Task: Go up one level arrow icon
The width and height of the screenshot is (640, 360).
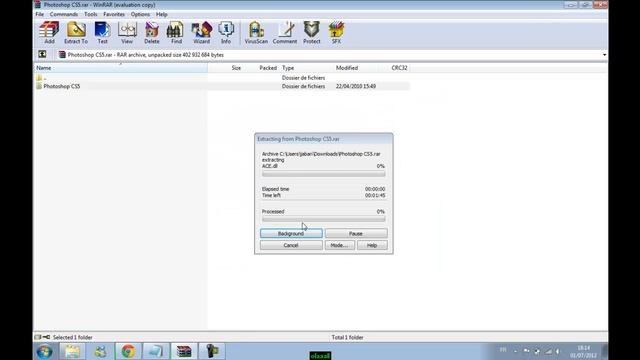Action: pyautogui.click(x=42, y=54)
